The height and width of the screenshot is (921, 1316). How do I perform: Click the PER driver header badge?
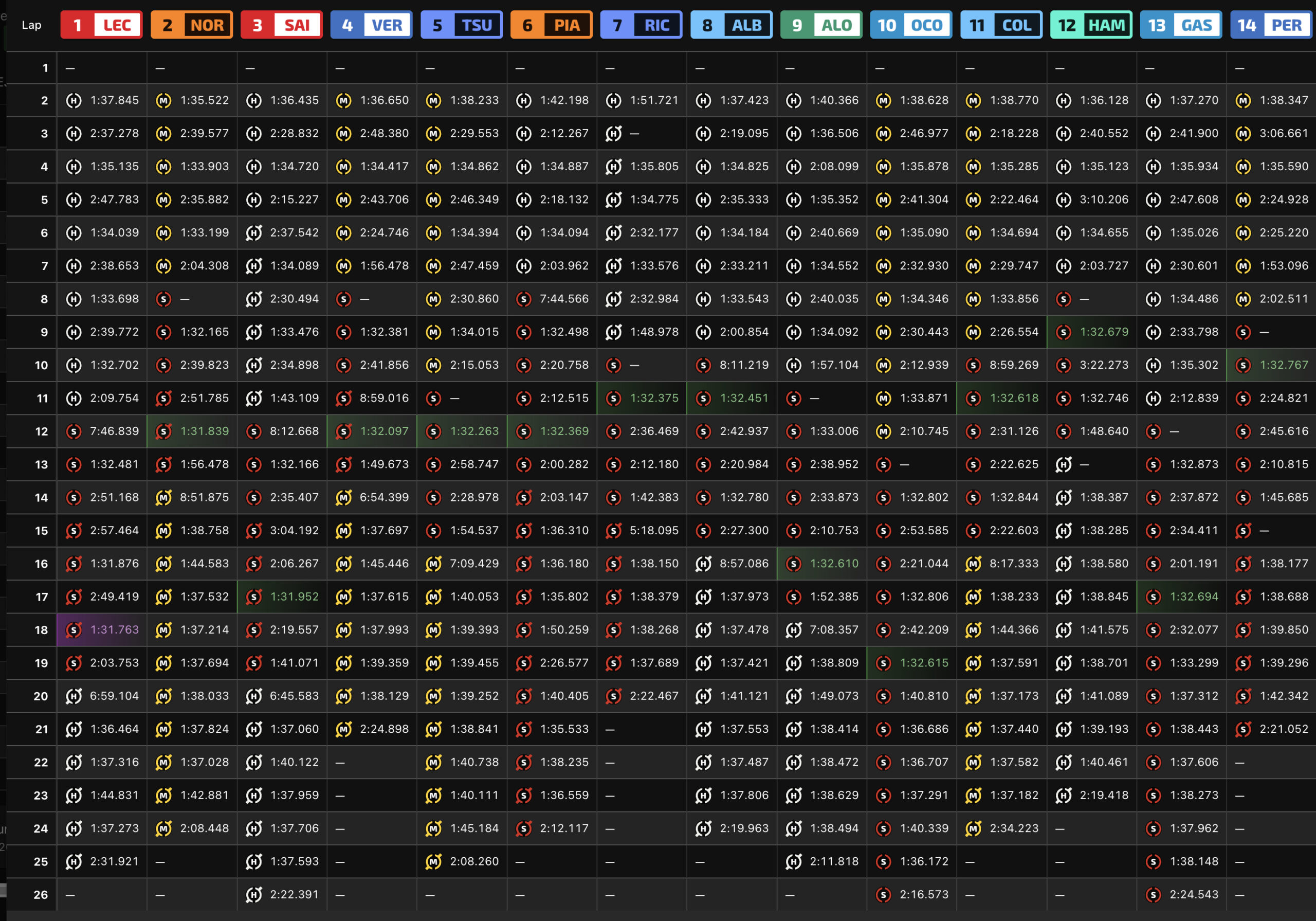1271,25
